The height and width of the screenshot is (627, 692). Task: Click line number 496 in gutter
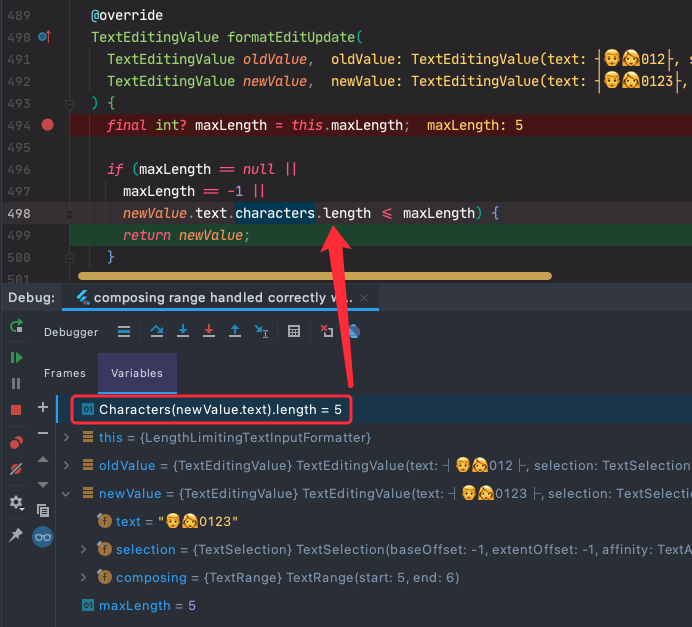point(19,169)
